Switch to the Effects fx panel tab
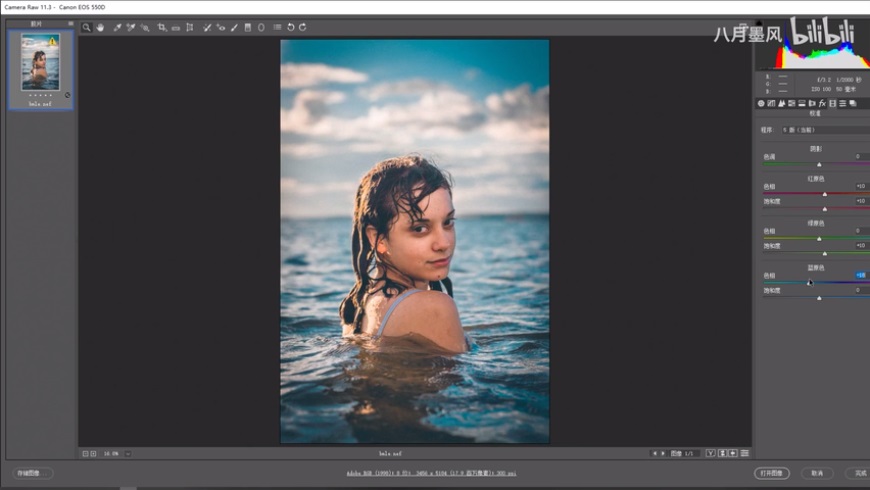This screenshot has height=490, width=870. pyautogui.click(x=822, y=103)
